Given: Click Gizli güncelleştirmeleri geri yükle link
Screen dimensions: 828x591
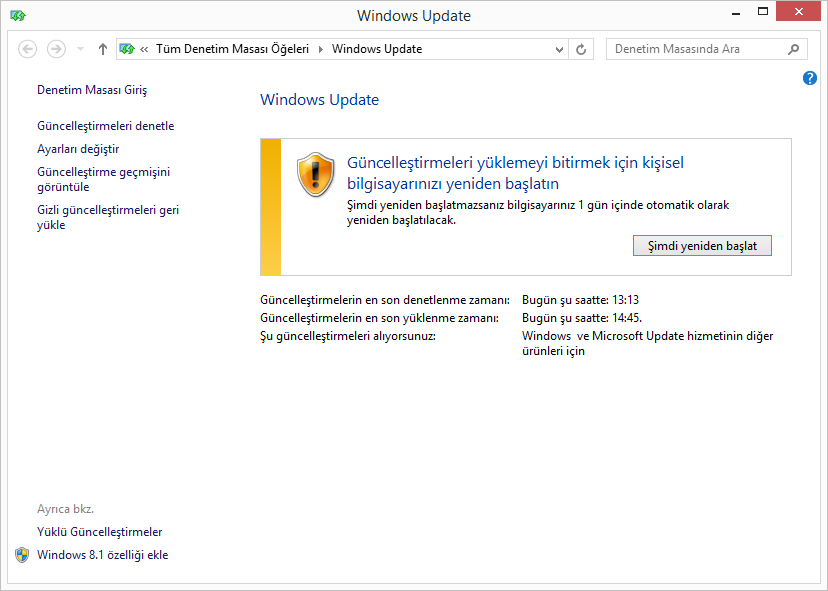Looking at the screenshot, I should pyautogui.click(x=108, y=217).
